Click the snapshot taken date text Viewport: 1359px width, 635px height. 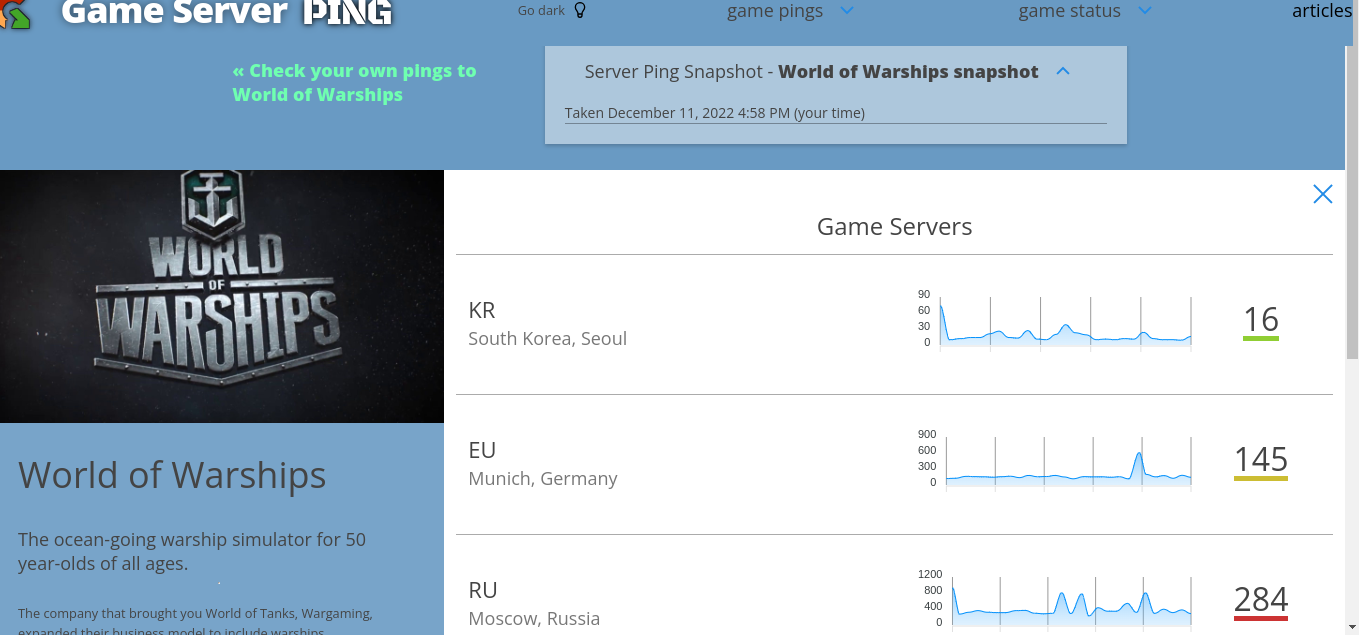click(x=715, y=113)
